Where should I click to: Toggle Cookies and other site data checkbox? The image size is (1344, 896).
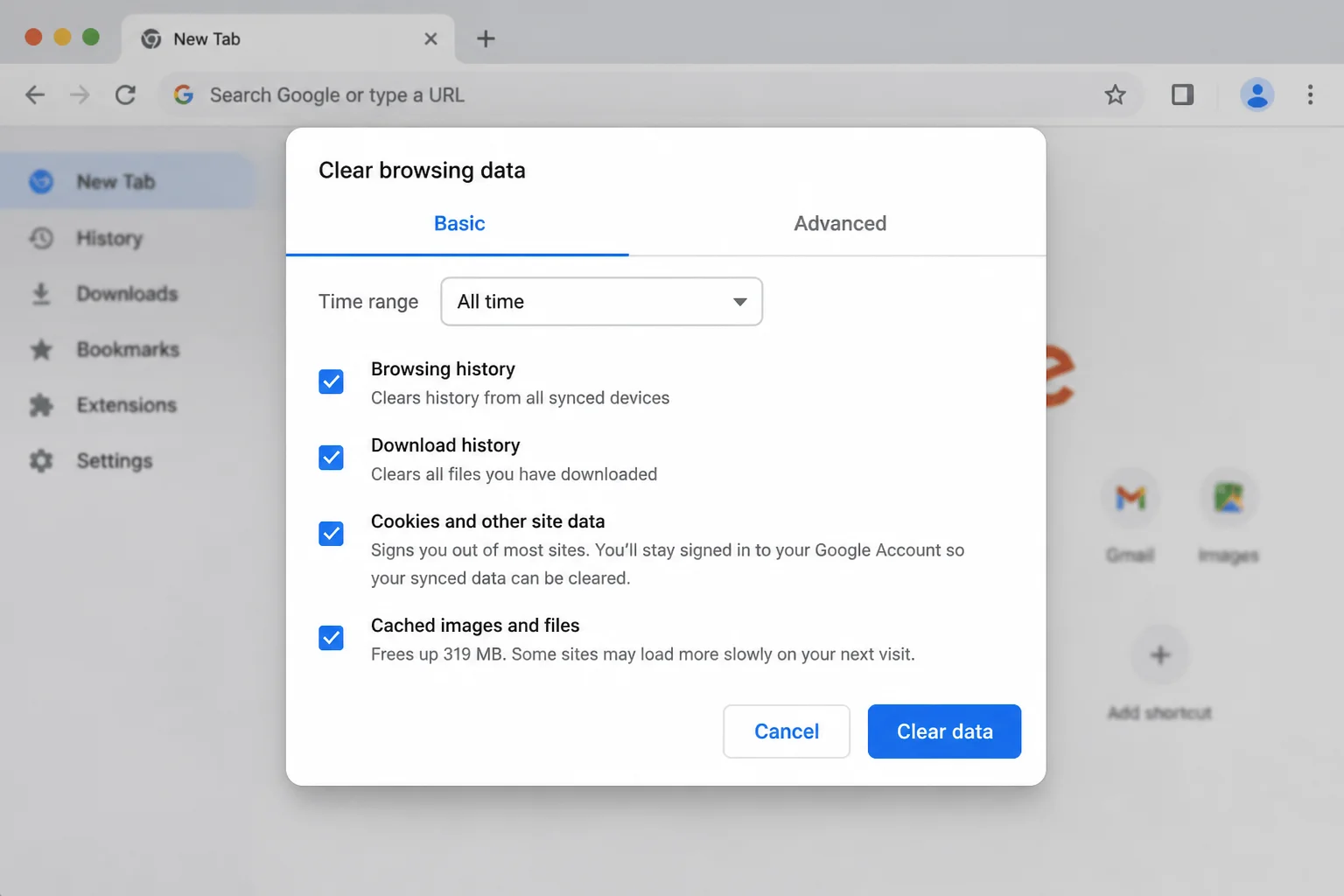click(331, 534)
